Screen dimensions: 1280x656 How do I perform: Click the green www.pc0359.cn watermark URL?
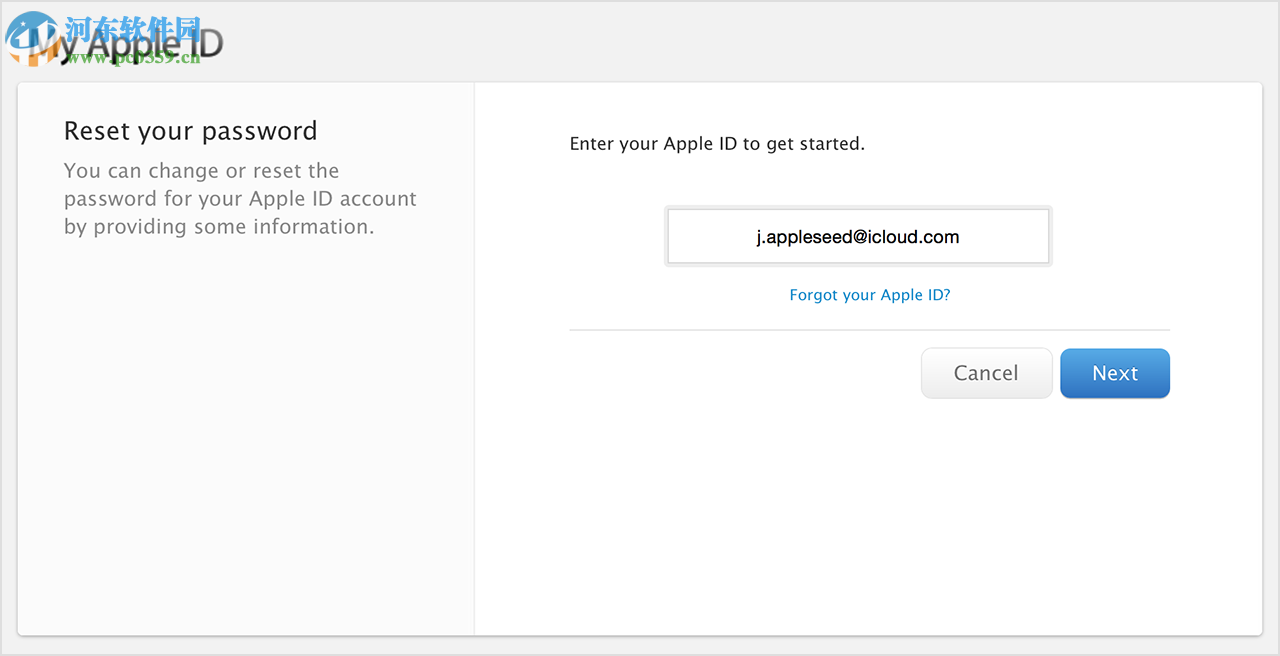(132, 58)
